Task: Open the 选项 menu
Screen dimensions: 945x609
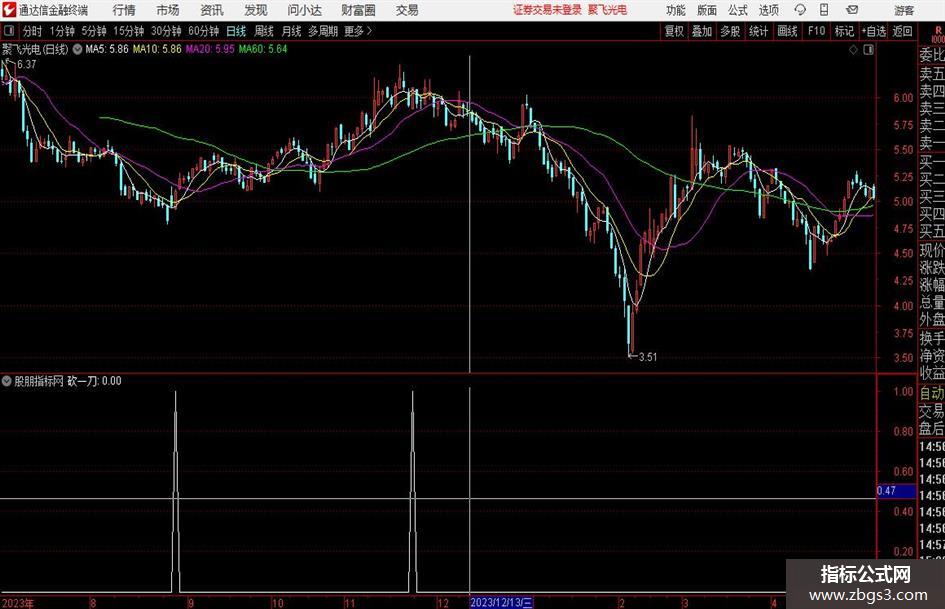Action: [x=768, y=10]
